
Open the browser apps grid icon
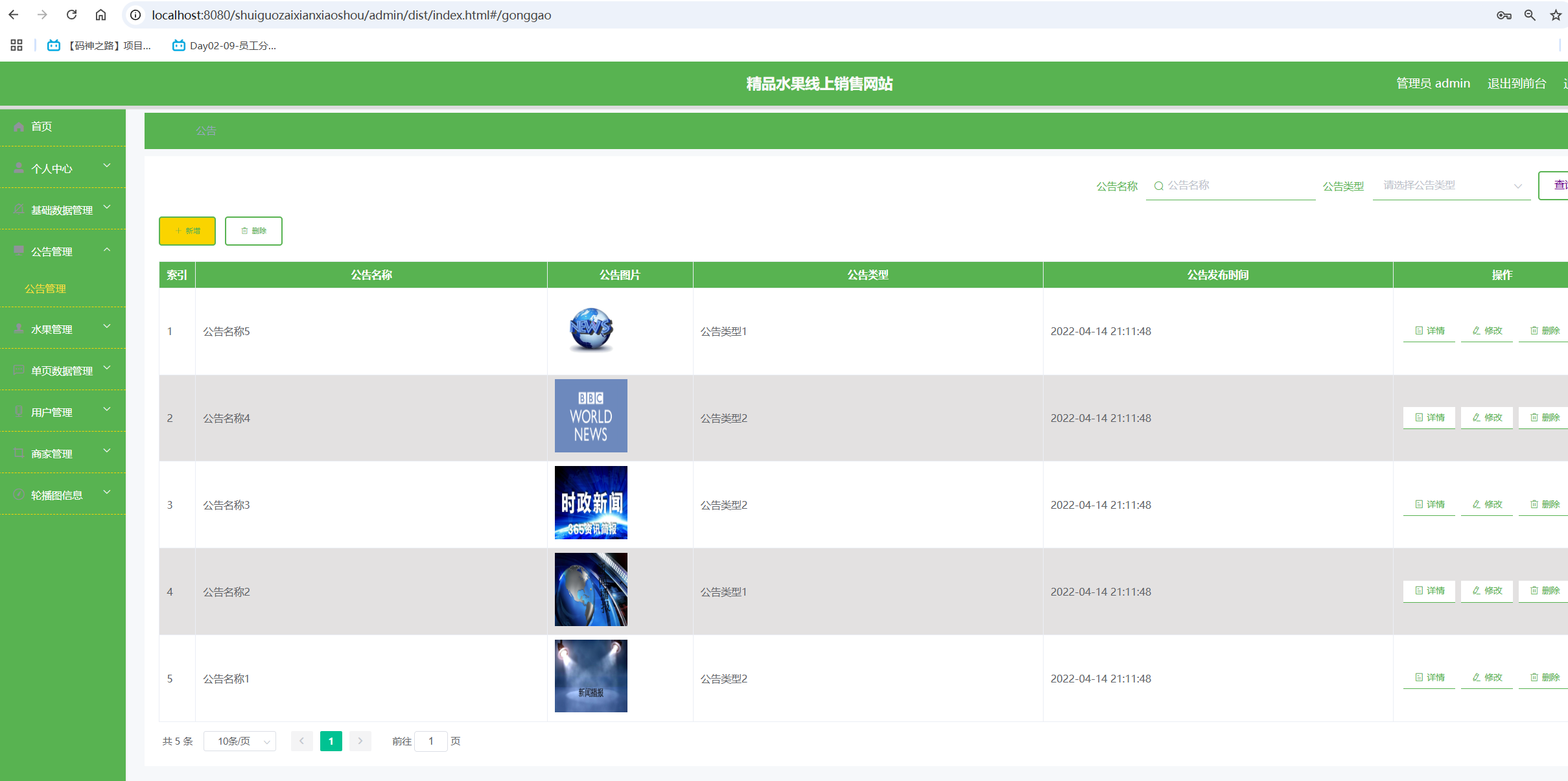pyautogui.click(x=16, y=45)
